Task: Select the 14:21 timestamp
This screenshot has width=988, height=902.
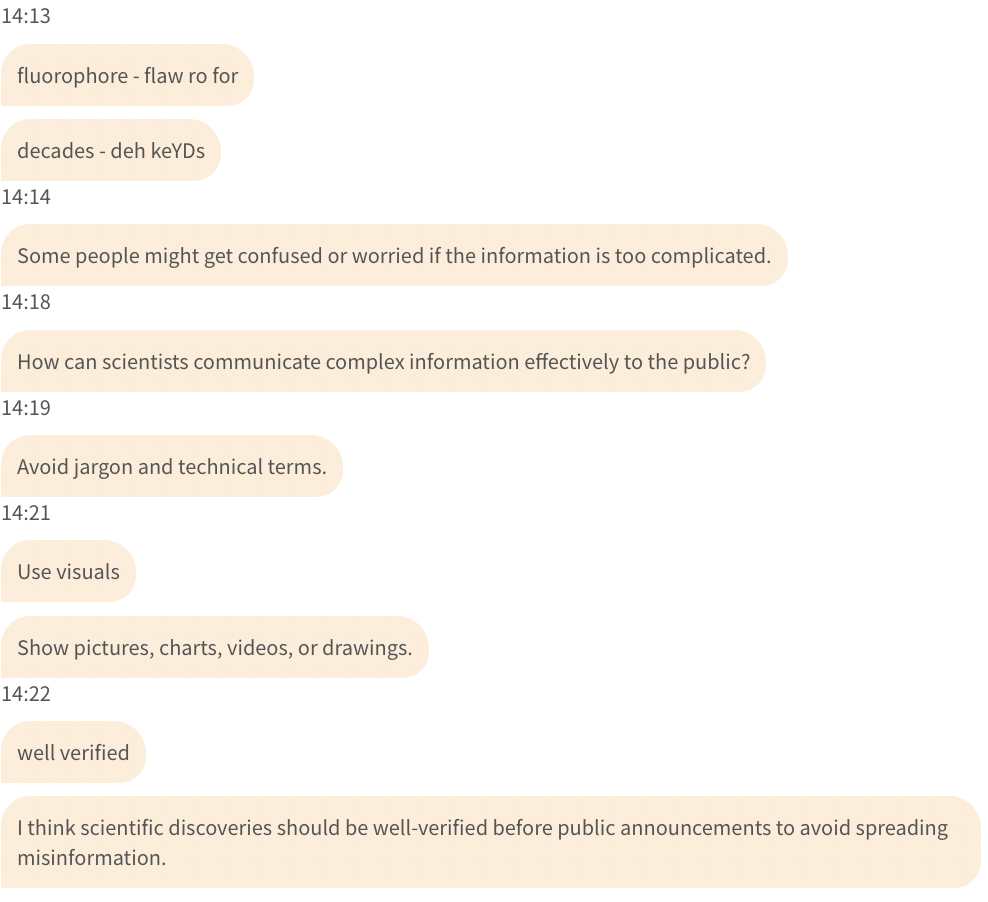Action: click(x=26, y=513)
